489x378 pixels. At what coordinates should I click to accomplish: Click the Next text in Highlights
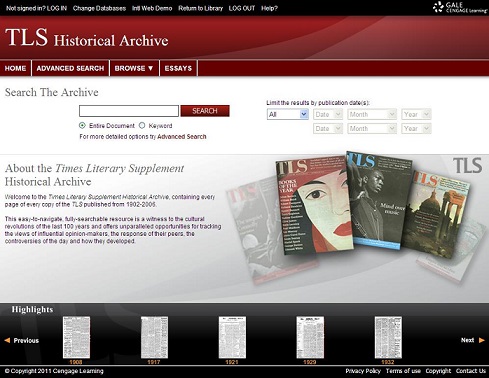467,340
